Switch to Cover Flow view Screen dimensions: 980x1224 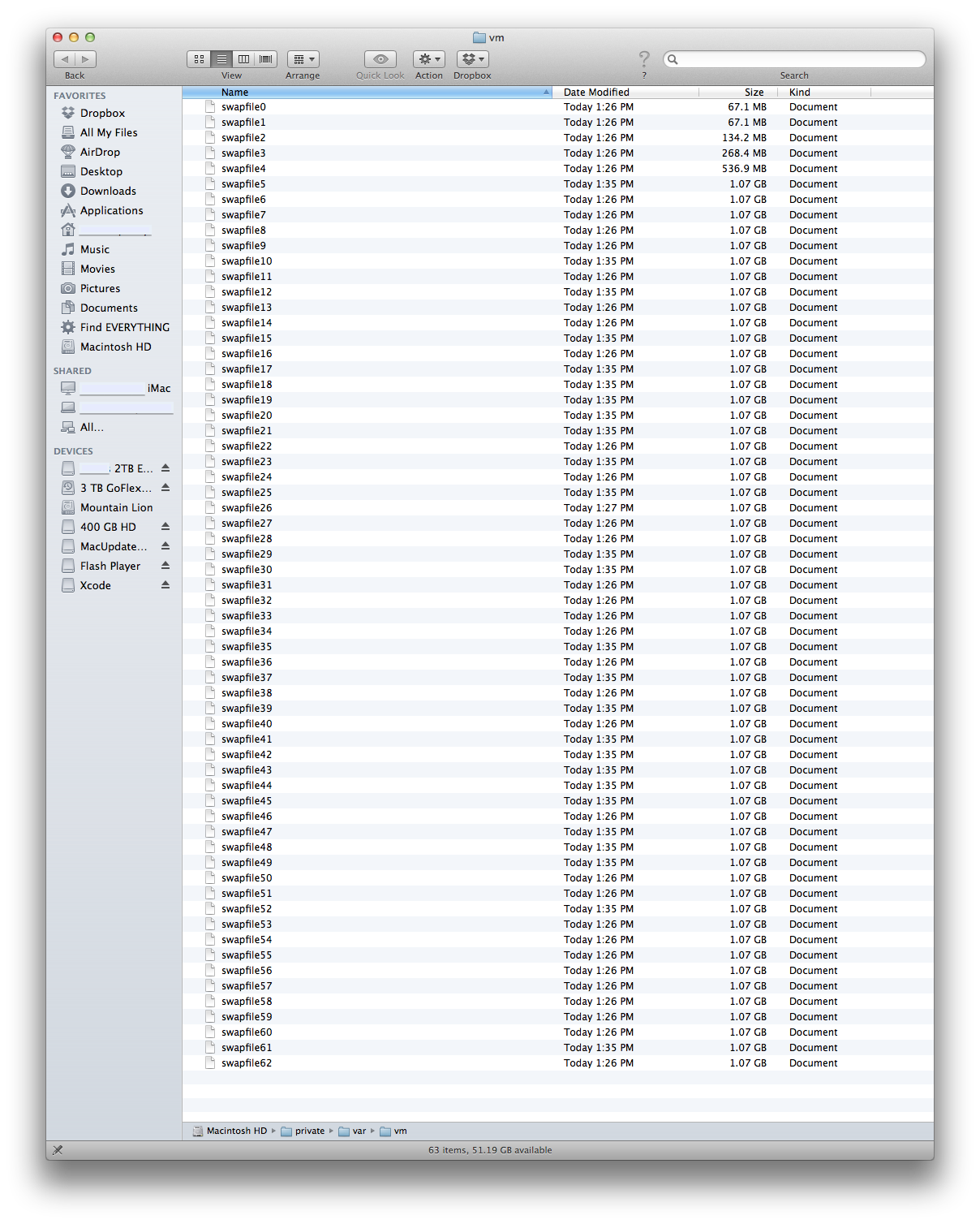pyautogui.click(x=264, y=58)
